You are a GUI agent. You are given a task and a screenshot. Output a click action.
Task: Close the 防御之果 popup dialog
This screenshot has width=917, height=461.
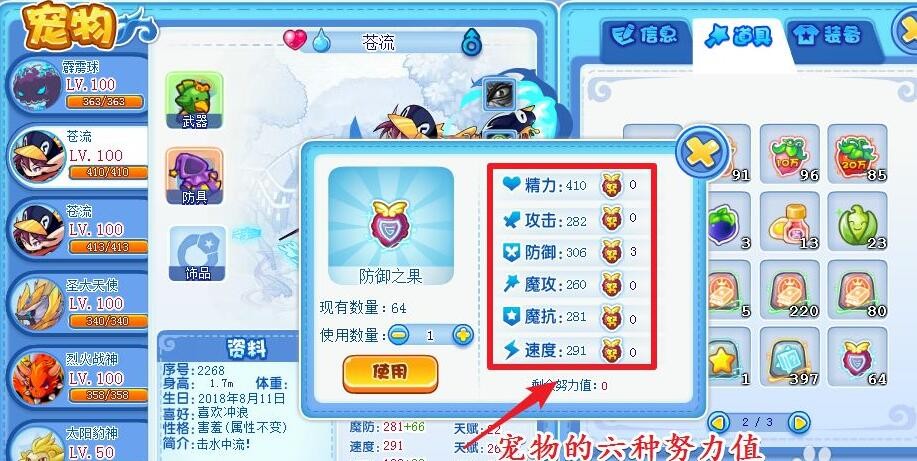click(x=702, y=152)
